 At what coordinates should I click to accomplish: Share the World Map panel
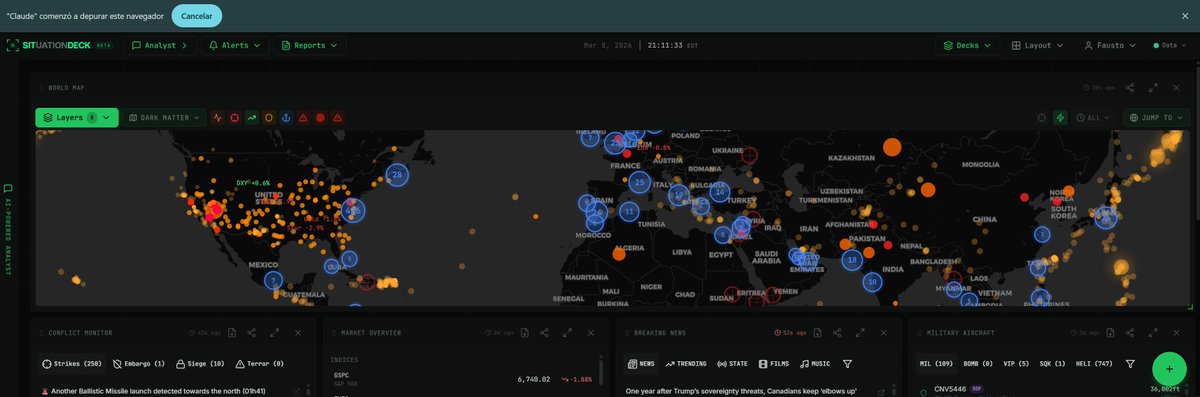(1130, 88)
